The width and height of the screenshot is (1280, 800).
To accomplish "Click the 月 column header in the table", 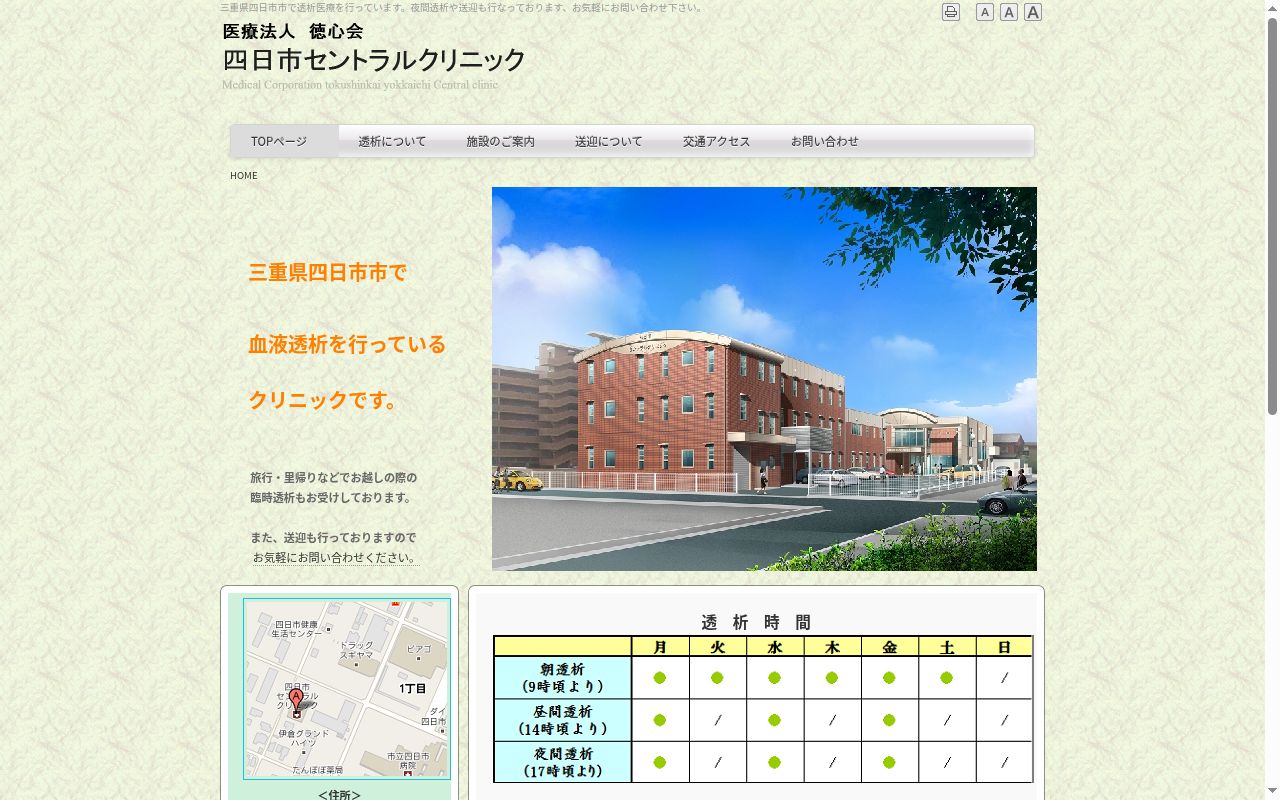I will point(660,647).
